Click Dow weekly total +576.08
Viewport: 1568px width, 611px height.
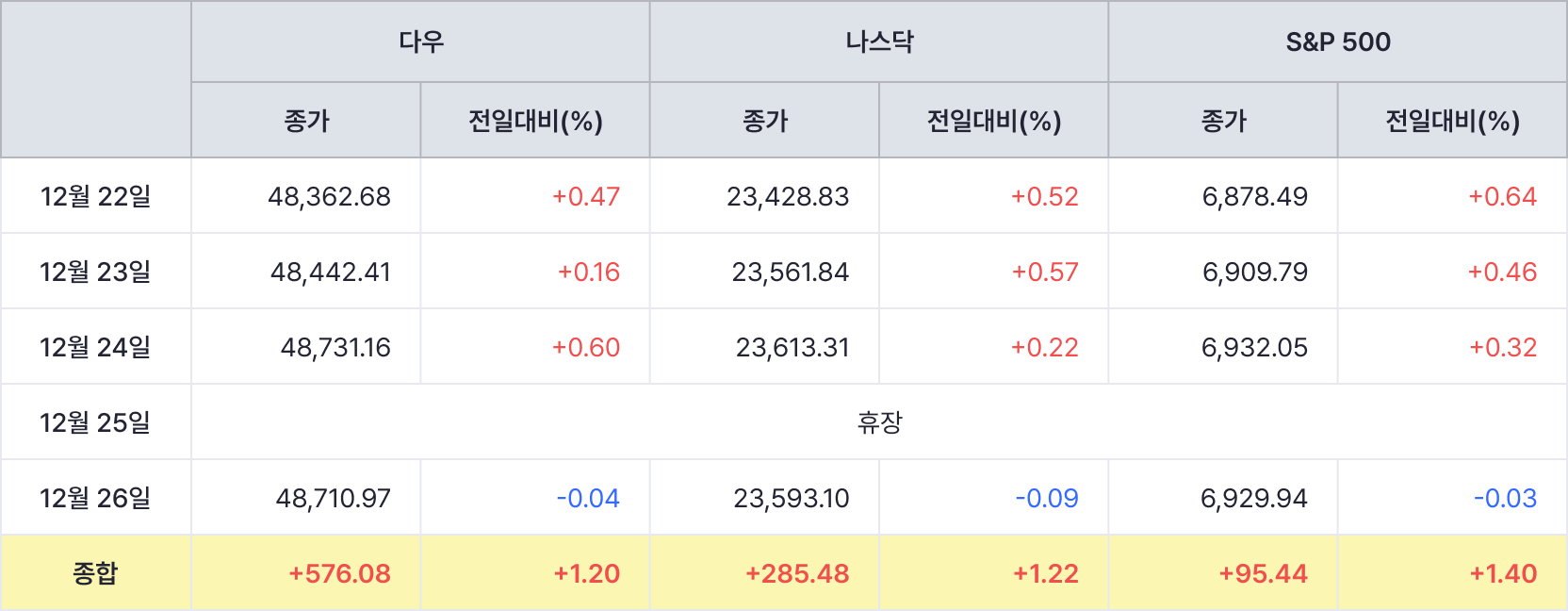[x=339, y=573]
